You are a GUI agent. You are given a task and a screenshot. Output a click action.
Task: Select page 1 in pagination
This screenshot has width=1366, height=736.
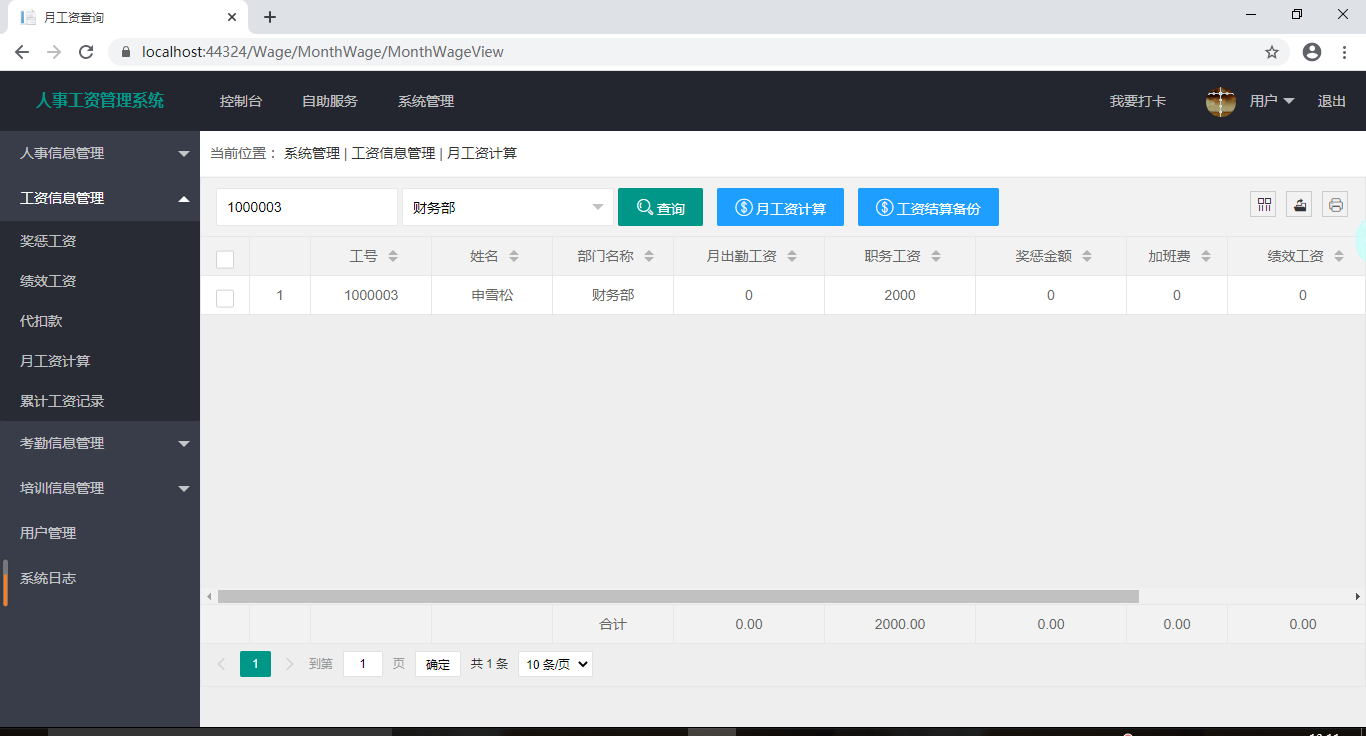click(x=255, y=664)
